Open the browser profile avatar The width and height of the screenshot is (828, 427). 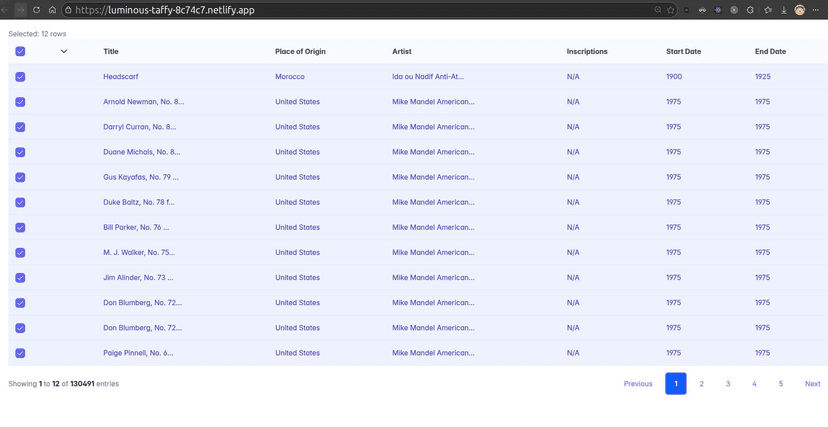coord(799,10)
